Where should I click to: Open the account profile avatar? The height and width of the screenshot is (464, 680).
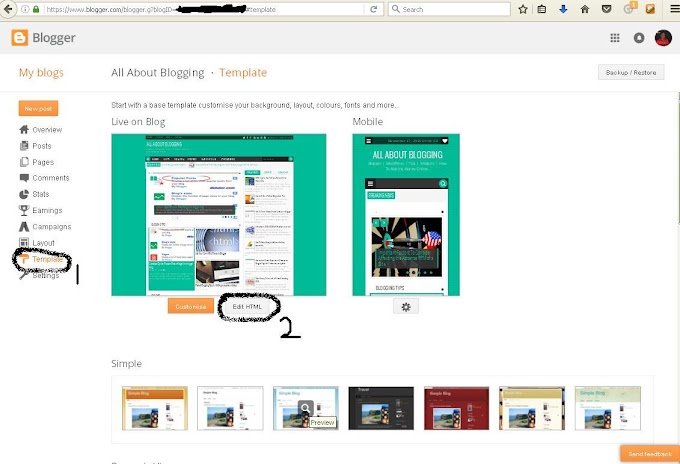coord(663,38)
